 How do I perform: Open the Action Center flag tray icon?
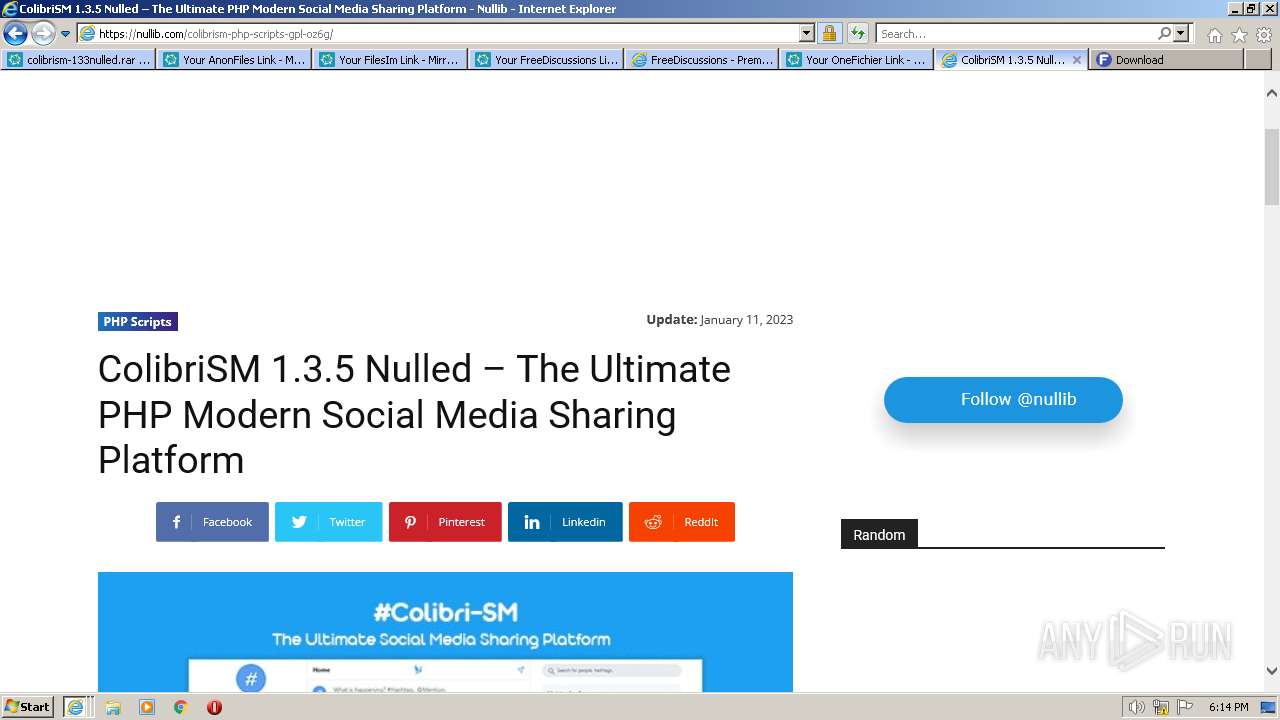pyautogui.click(x=1185, y=707)
